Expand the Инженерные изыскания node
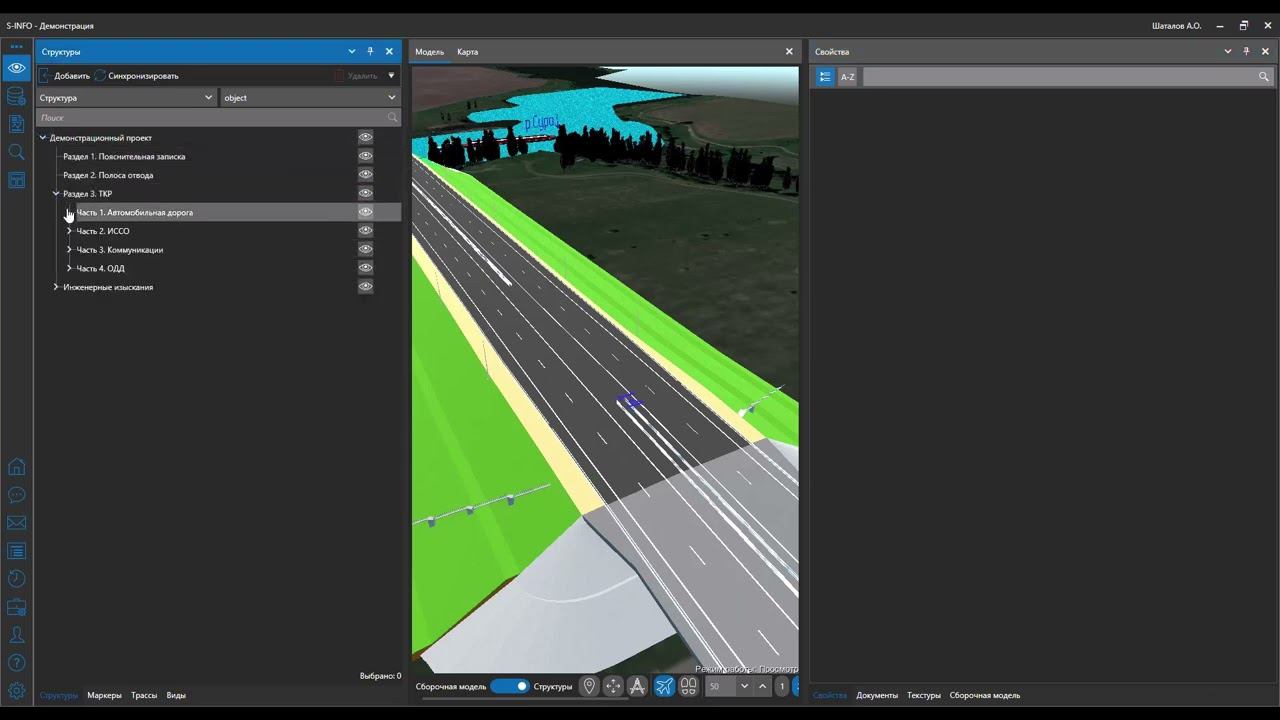 (56, 287)
